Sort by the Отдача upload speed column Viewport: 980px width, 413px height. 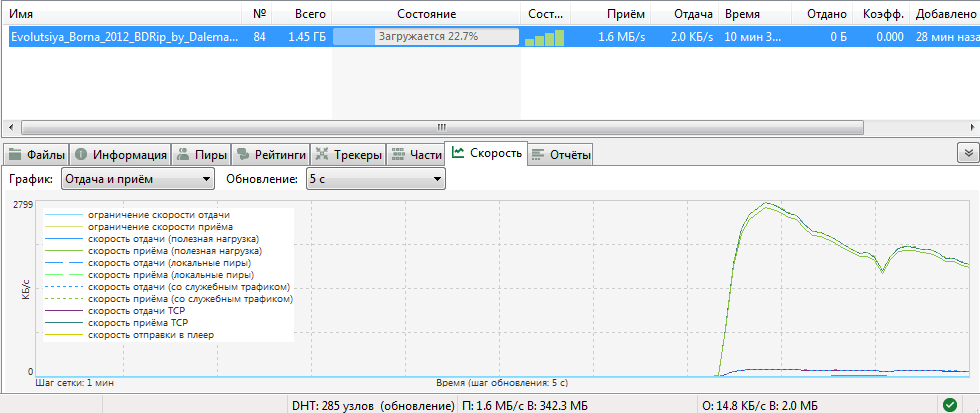click(x=685, y=14)
